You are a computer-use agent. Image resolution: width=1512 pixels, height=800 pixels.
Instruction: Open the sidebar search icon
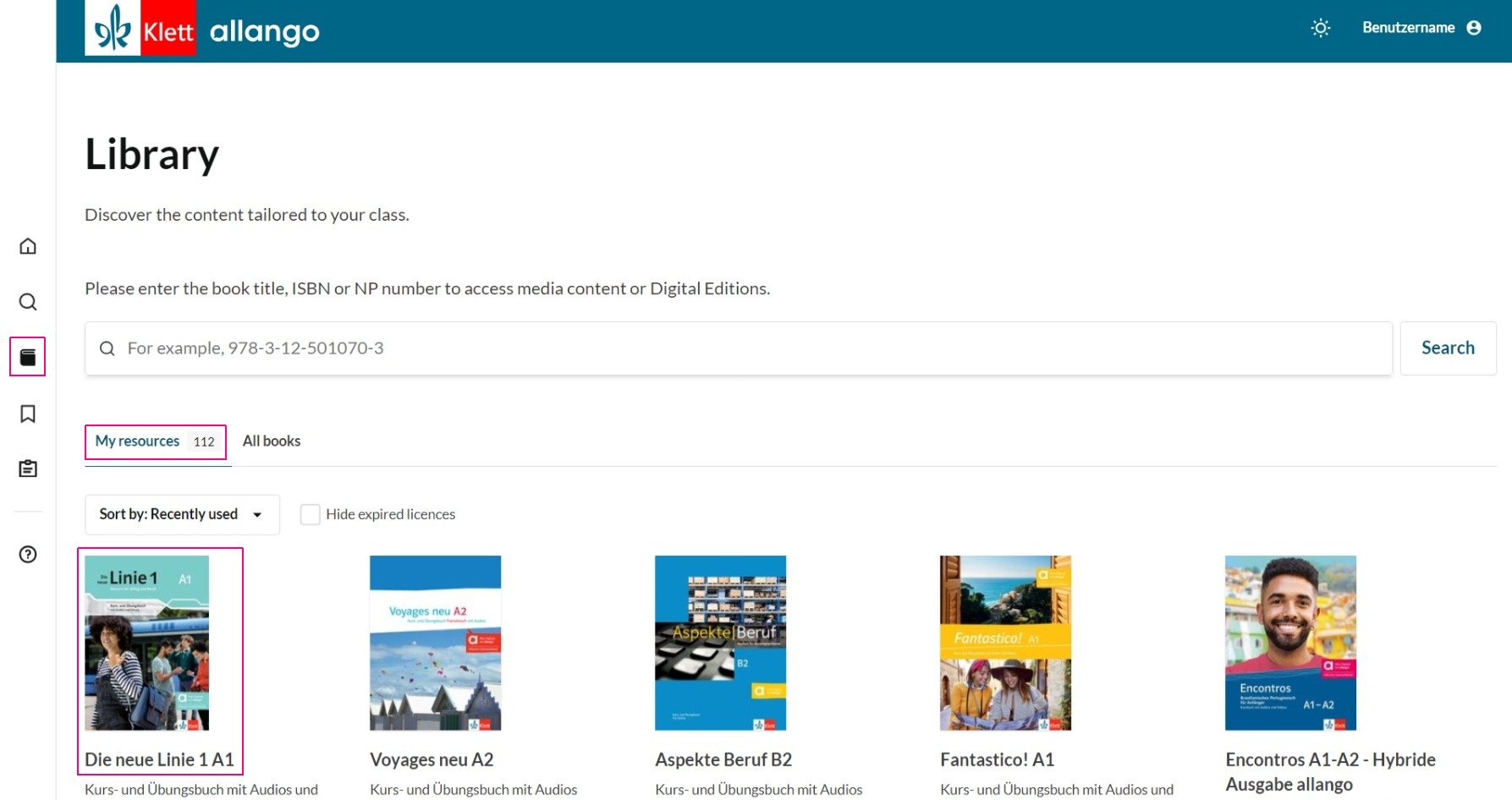coord(28,302)
